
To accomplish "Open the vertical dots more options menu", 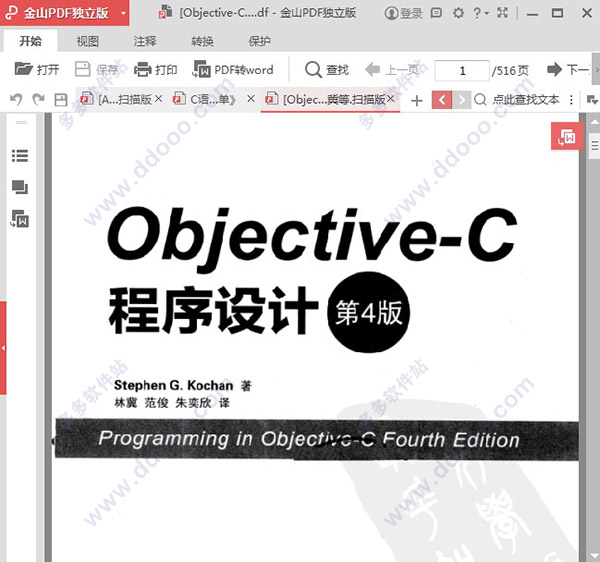I will click(571, 100).
